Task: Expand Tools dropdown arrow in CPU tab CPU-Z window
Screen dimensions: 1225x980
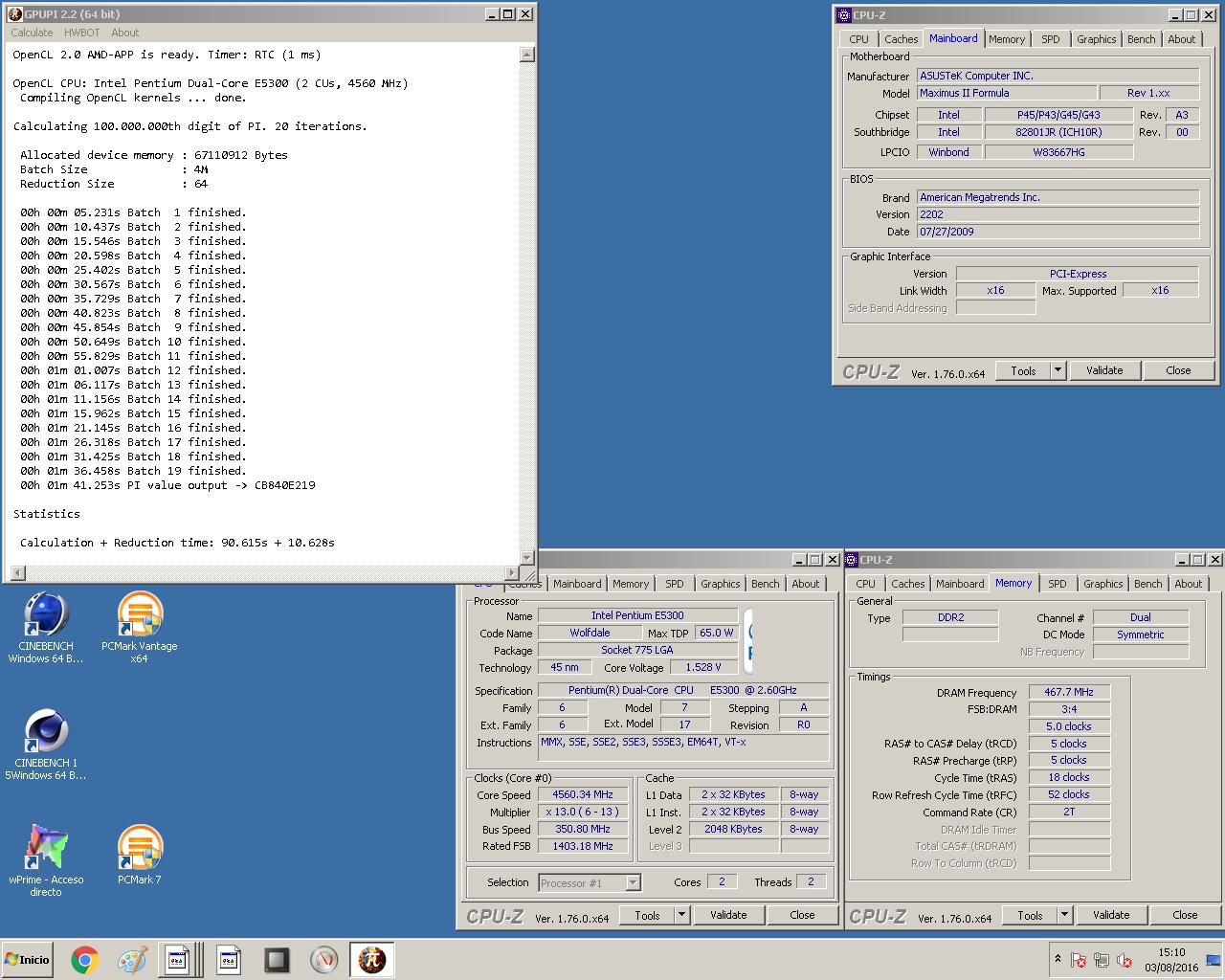Action: [x=681, y=915]
